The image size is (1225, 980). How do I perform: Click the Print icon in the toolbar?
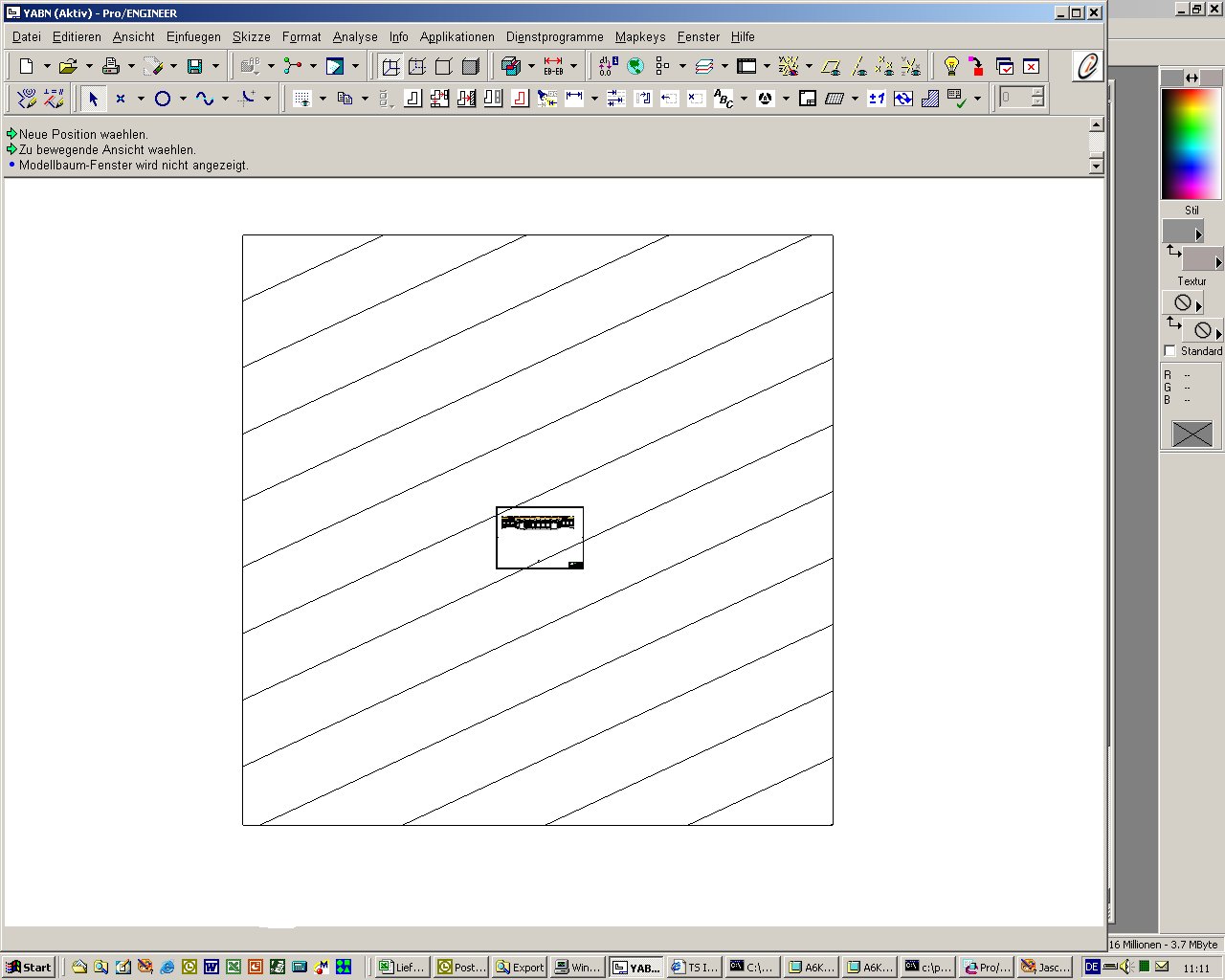(x=111, y=66)
